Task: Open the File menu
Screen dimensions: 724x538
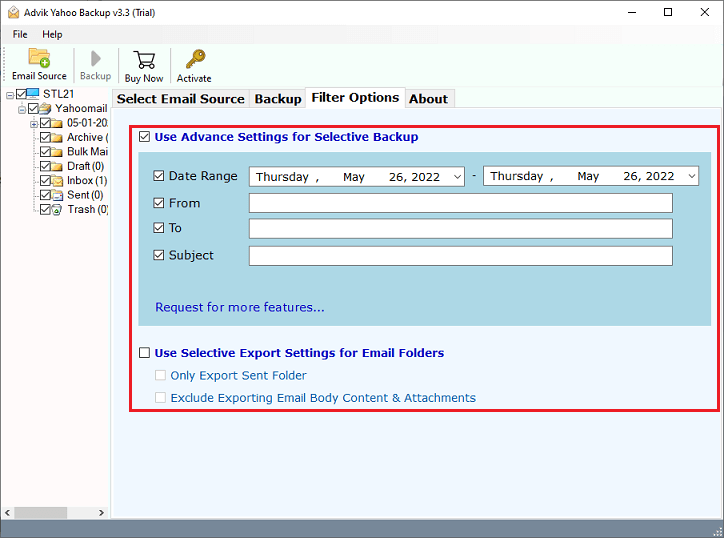Action: pos(20,34)
